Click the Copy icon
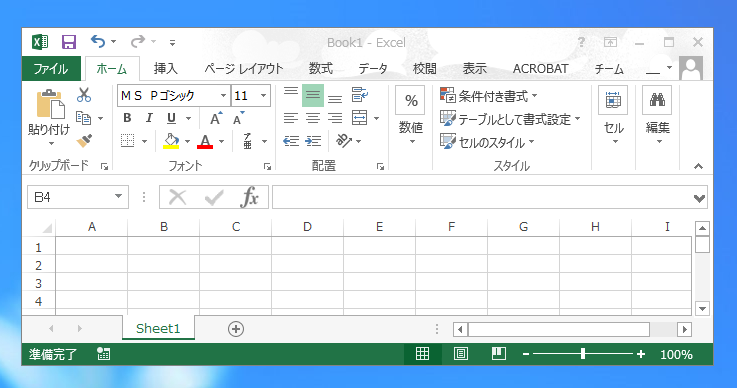 [84, 118]
